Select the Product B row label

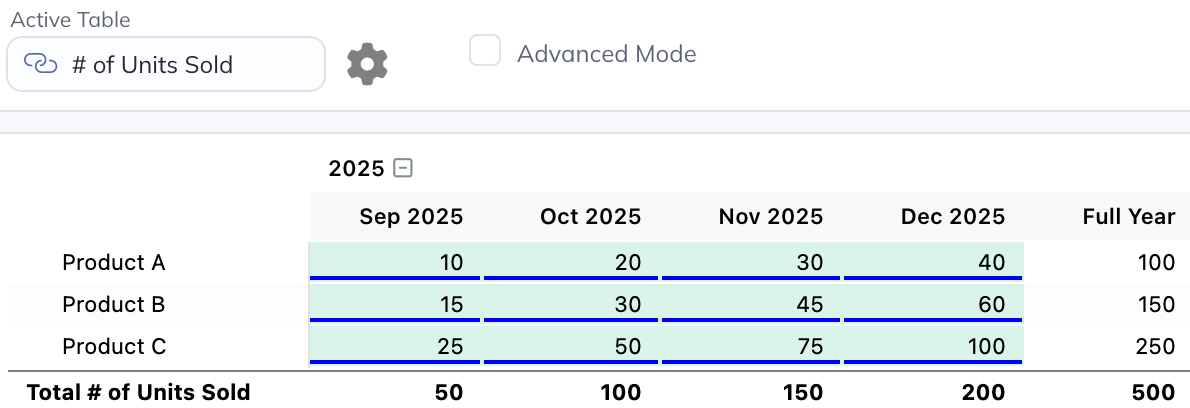114,305
